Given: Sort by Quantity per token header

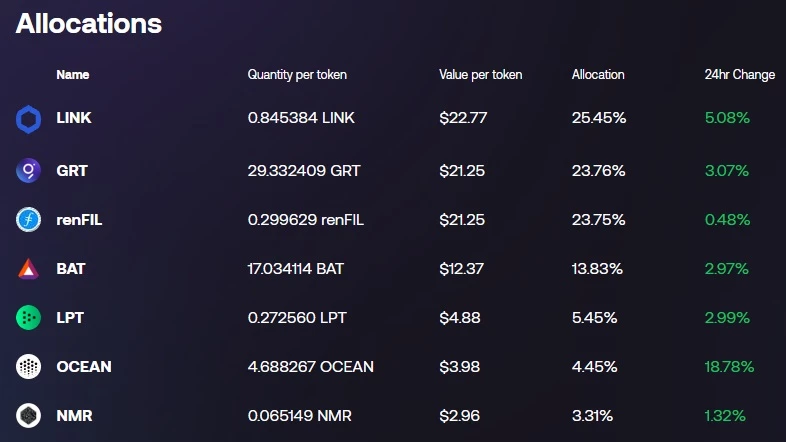Looking at the screenshot, I should pyautogui.click(x=297, y=75).
